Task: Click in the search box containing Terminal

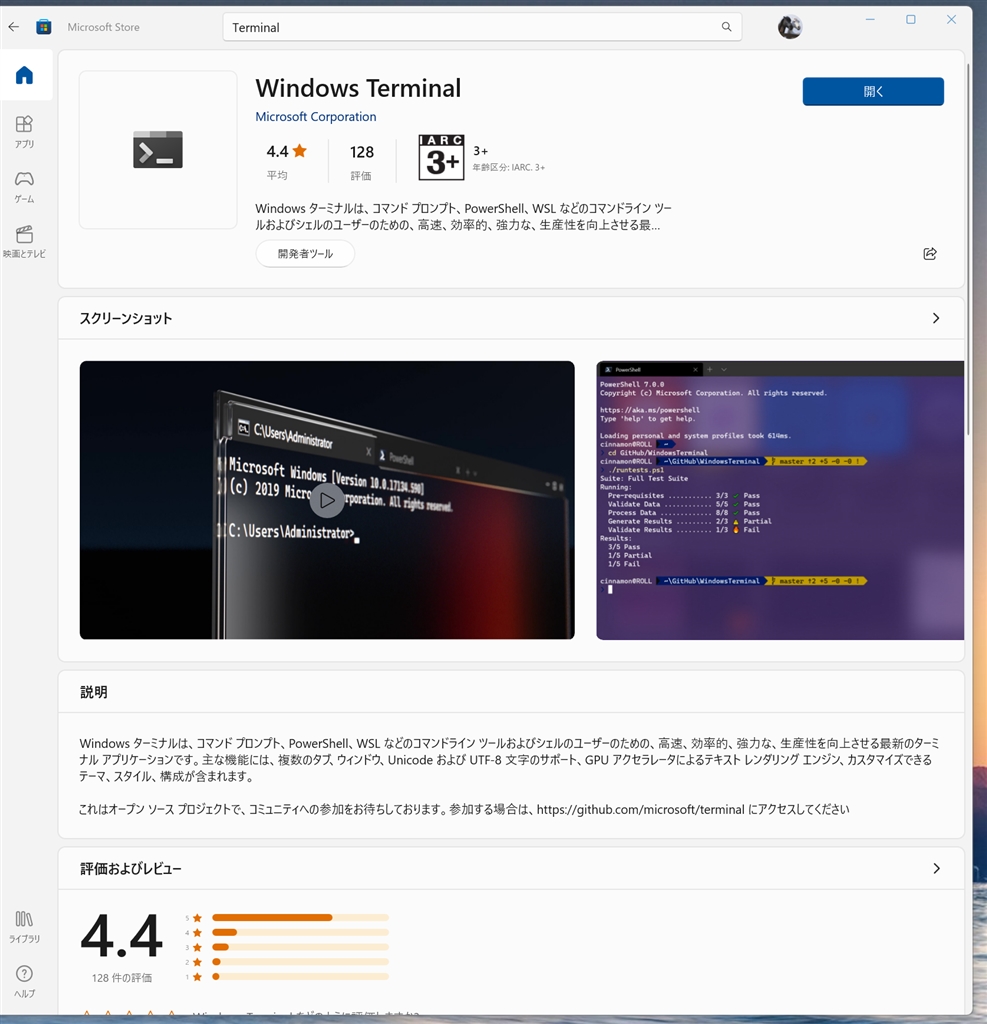Action: (x=482, y=27)
